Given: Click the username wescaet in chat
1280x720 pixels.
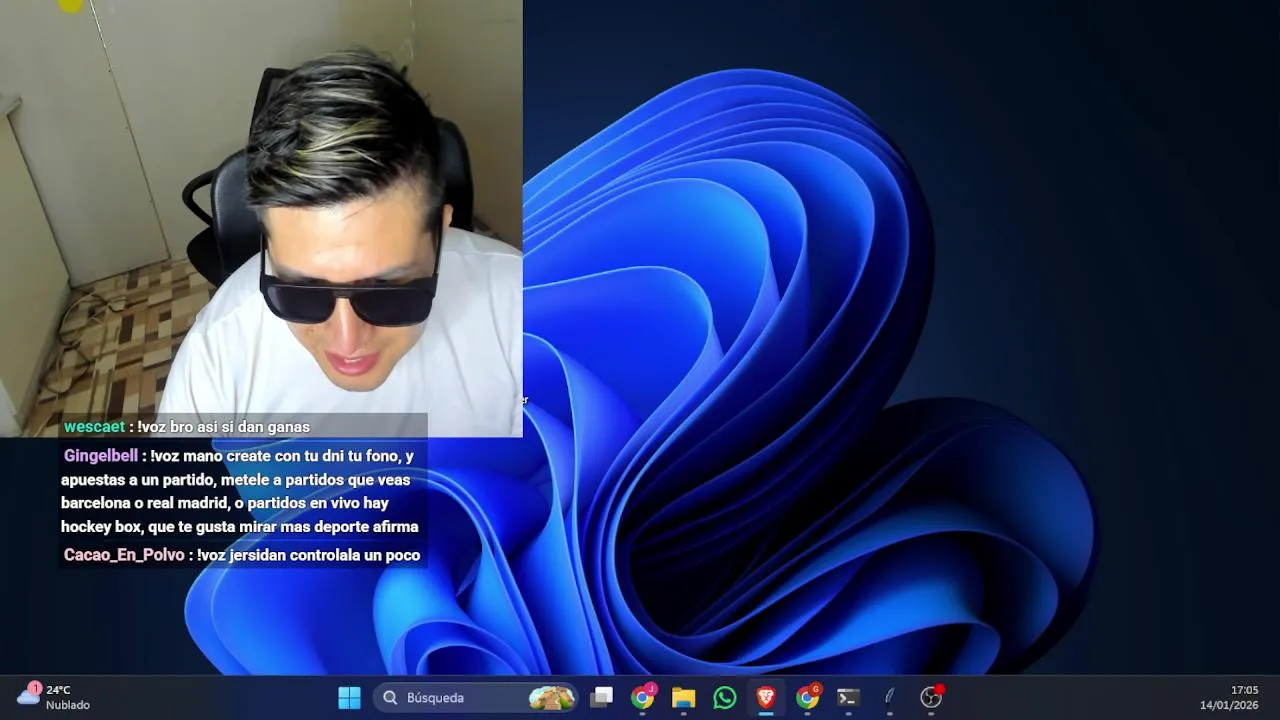Looking at the screenshot, I should point(94,427).
